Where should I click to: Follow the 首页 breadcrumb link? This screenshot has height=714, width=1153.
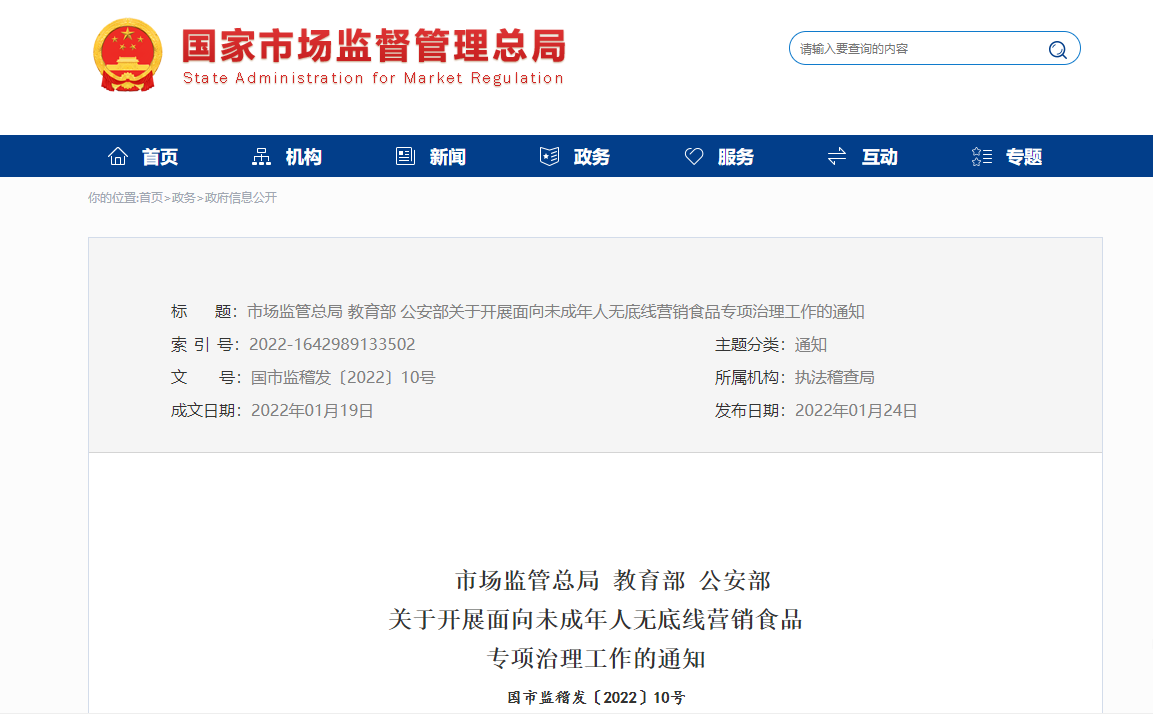pyautogui.click(x=151, y=197)
